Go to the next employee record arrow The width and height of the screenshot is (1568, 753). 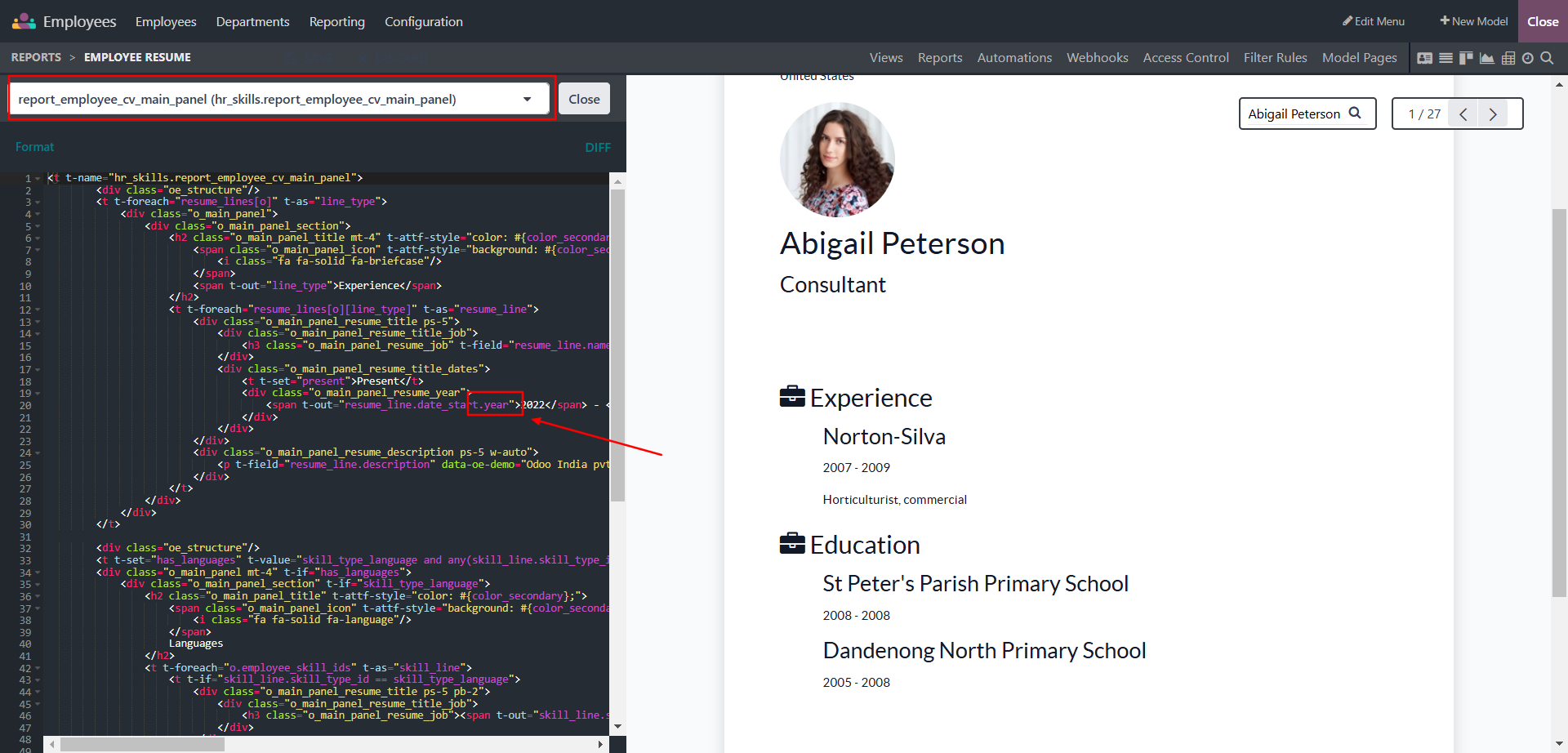click(1493, 114)
